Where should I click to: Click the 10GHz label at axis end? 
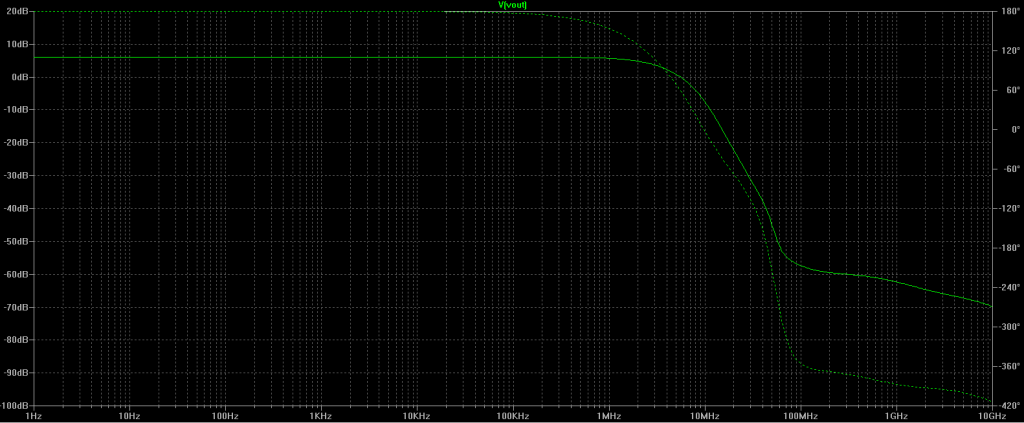tap(990, 416)
